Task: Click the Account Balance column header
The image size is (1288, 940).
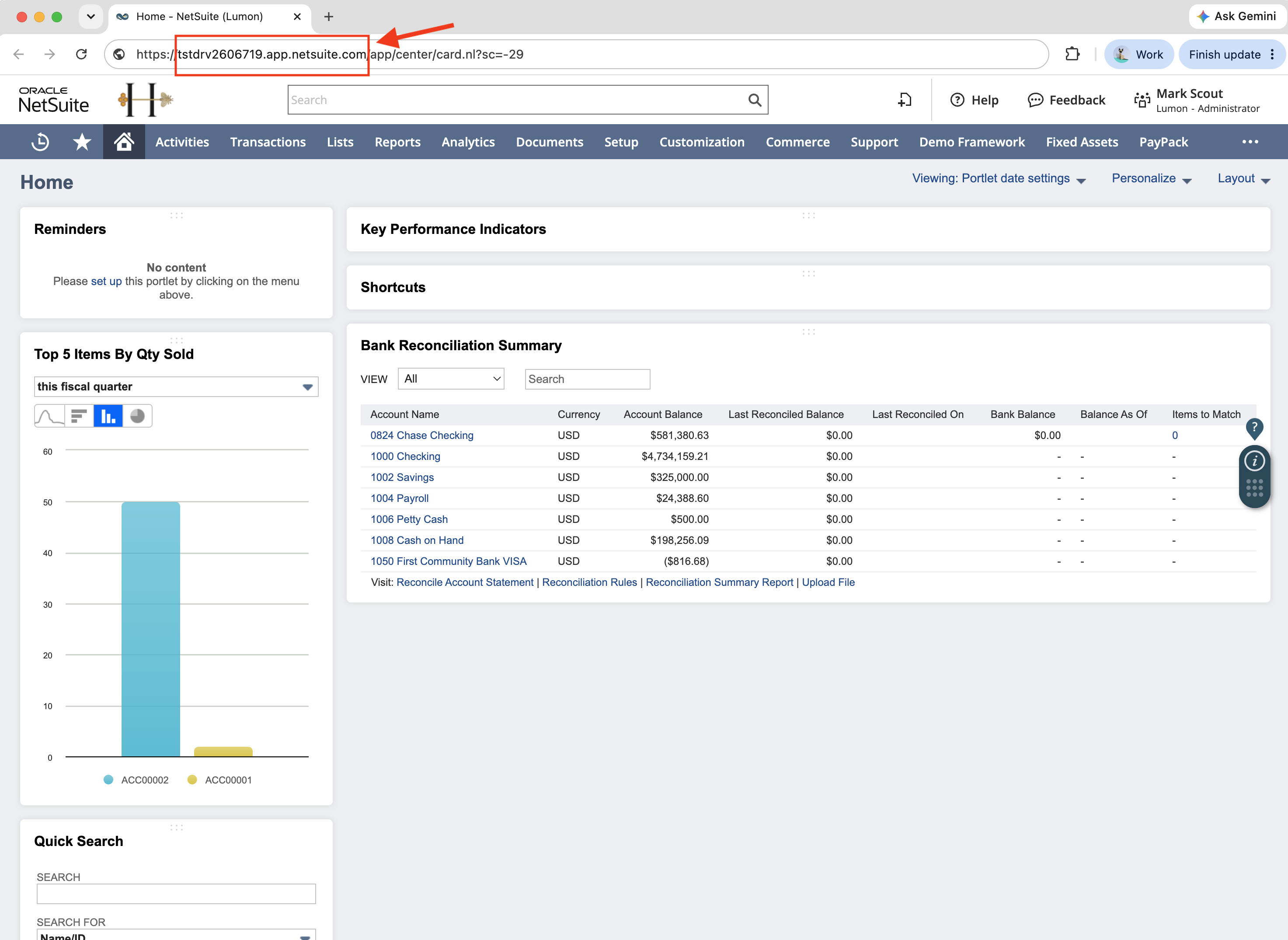Action: tap(663, 414)
